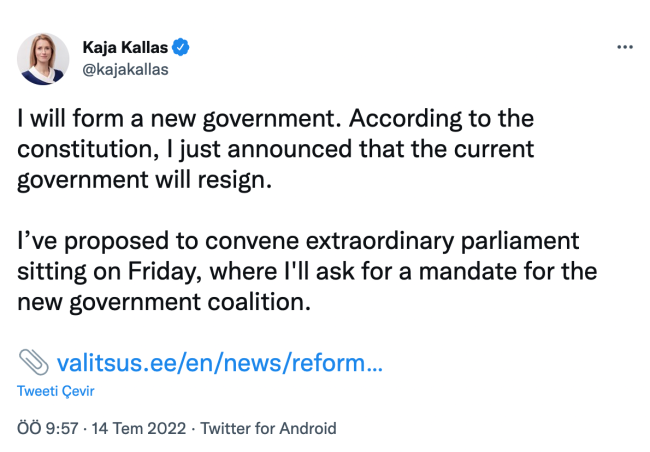Image resolution: width=650 pixels, height=452 pixels.
Task: Click the "ÖÖ 9:57" time in the timestamp
Action: click(x=49, y=428)
